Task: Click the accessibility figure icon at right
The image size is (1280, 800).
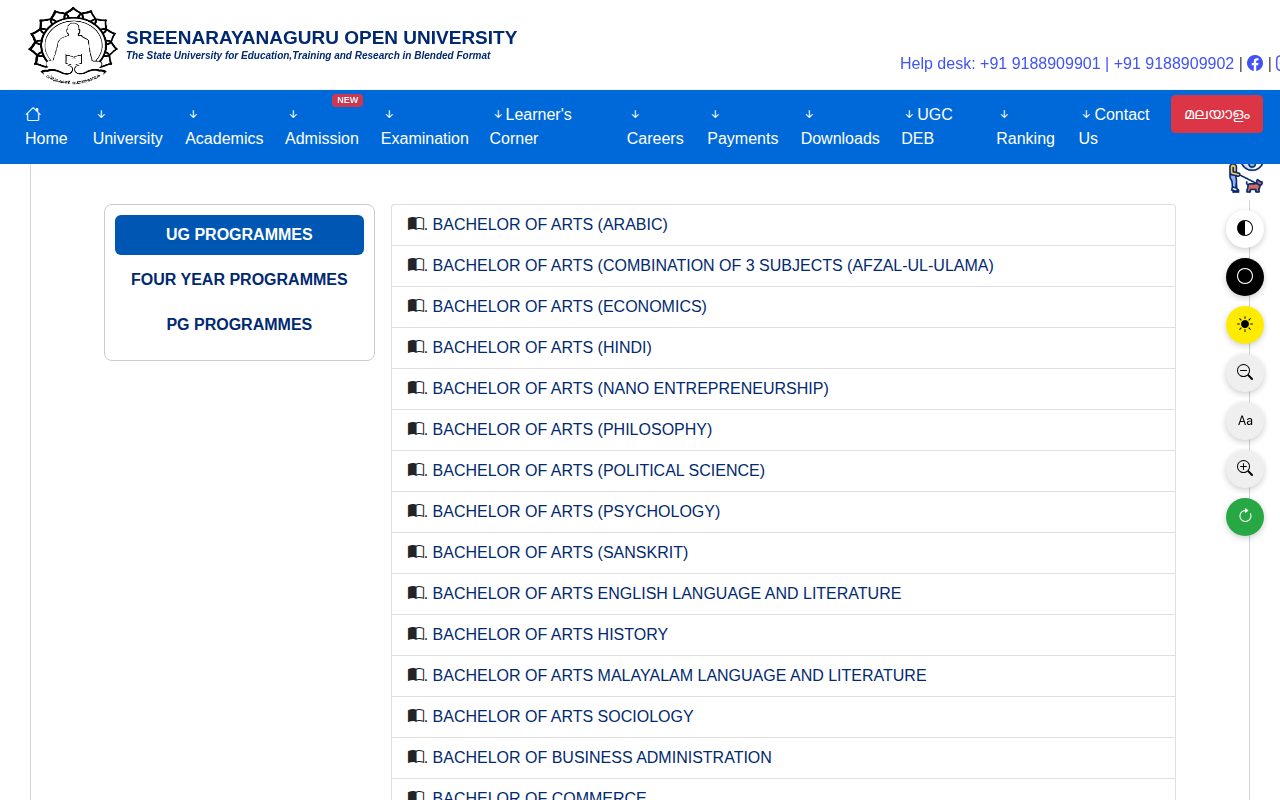Action: click(1246, 178)
